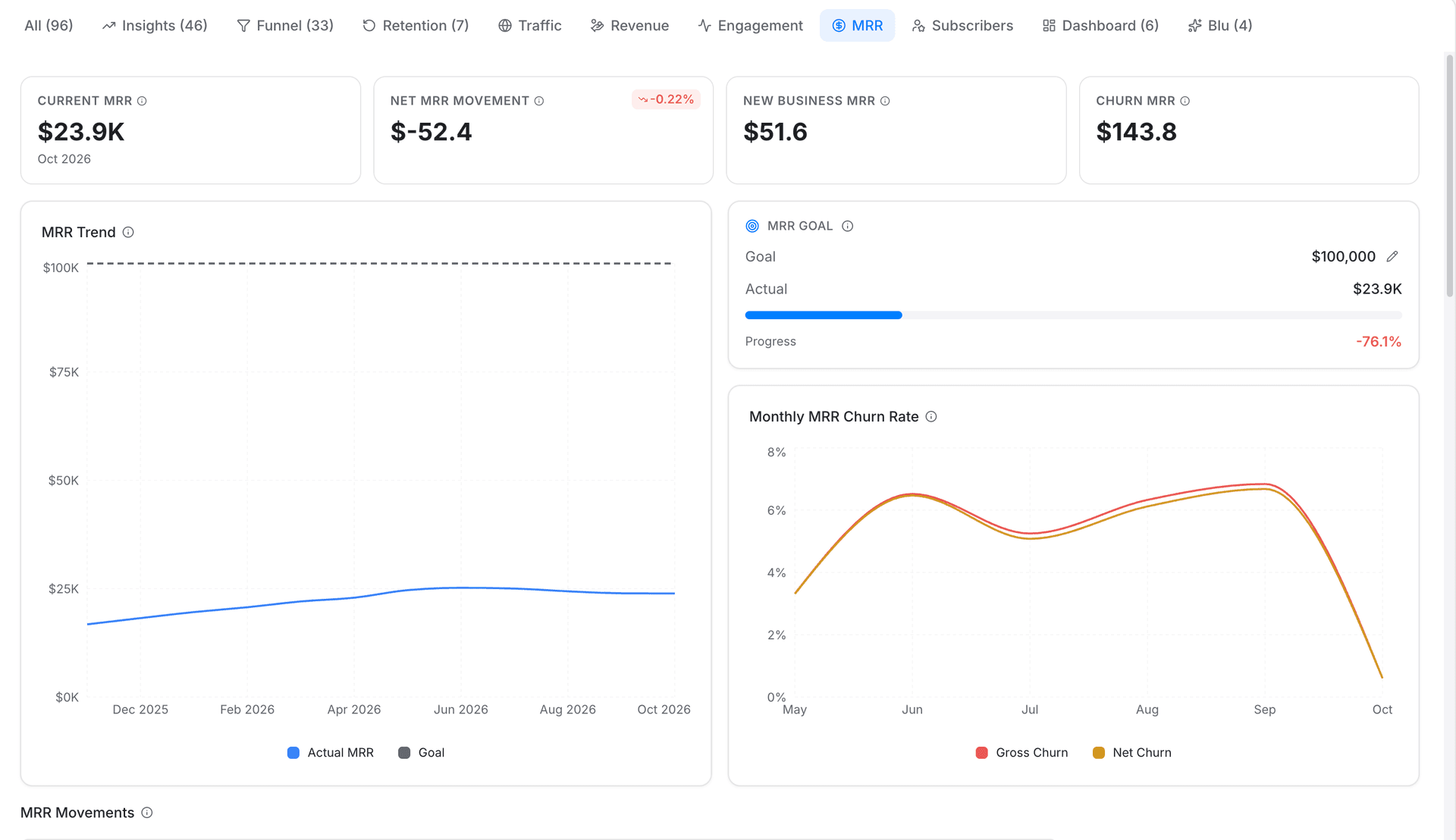
Task: Click the Retention circular arrow icon
Action: click(369, 26)
